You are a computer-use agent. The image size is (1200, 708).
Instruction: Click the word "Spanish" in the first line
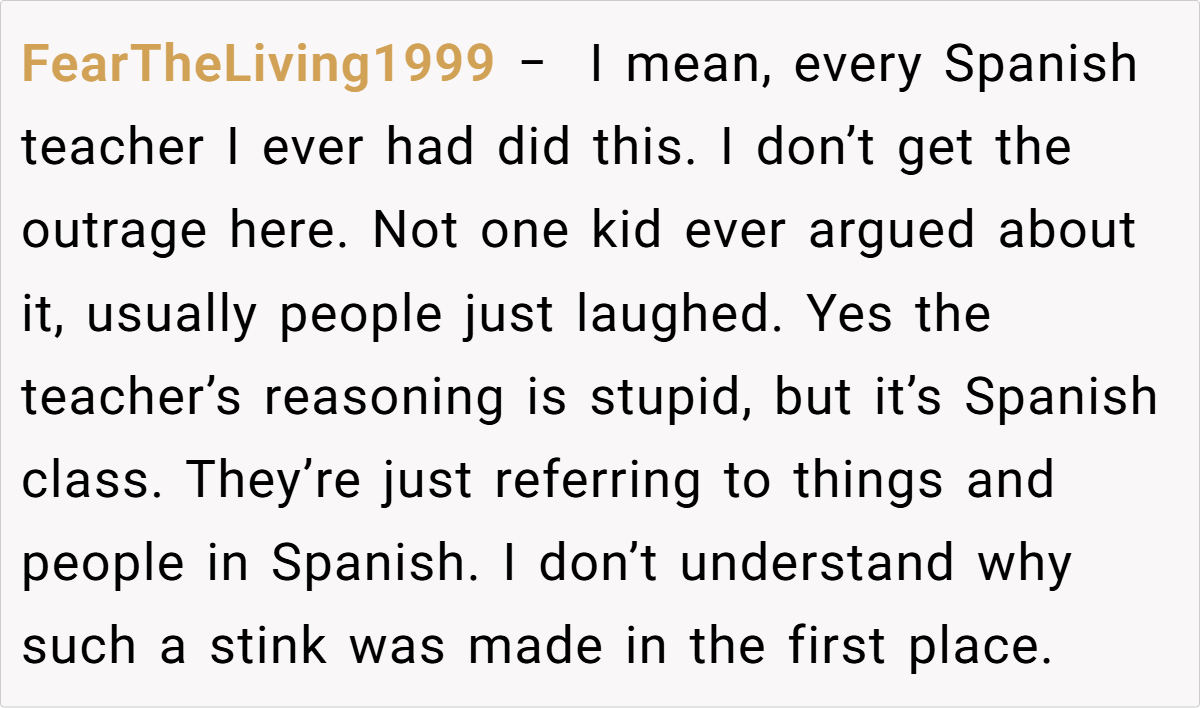tap(1041, 66)
